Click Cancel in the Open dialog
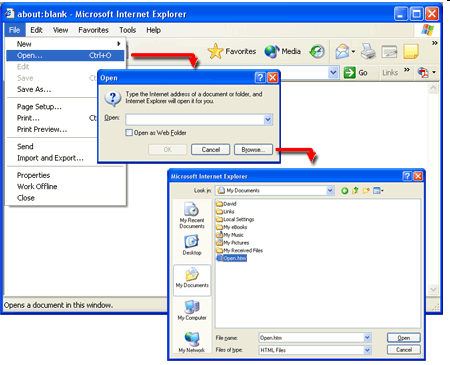This screenshot has height=365, width=450. pyautogui.click(x=210, y=150)
